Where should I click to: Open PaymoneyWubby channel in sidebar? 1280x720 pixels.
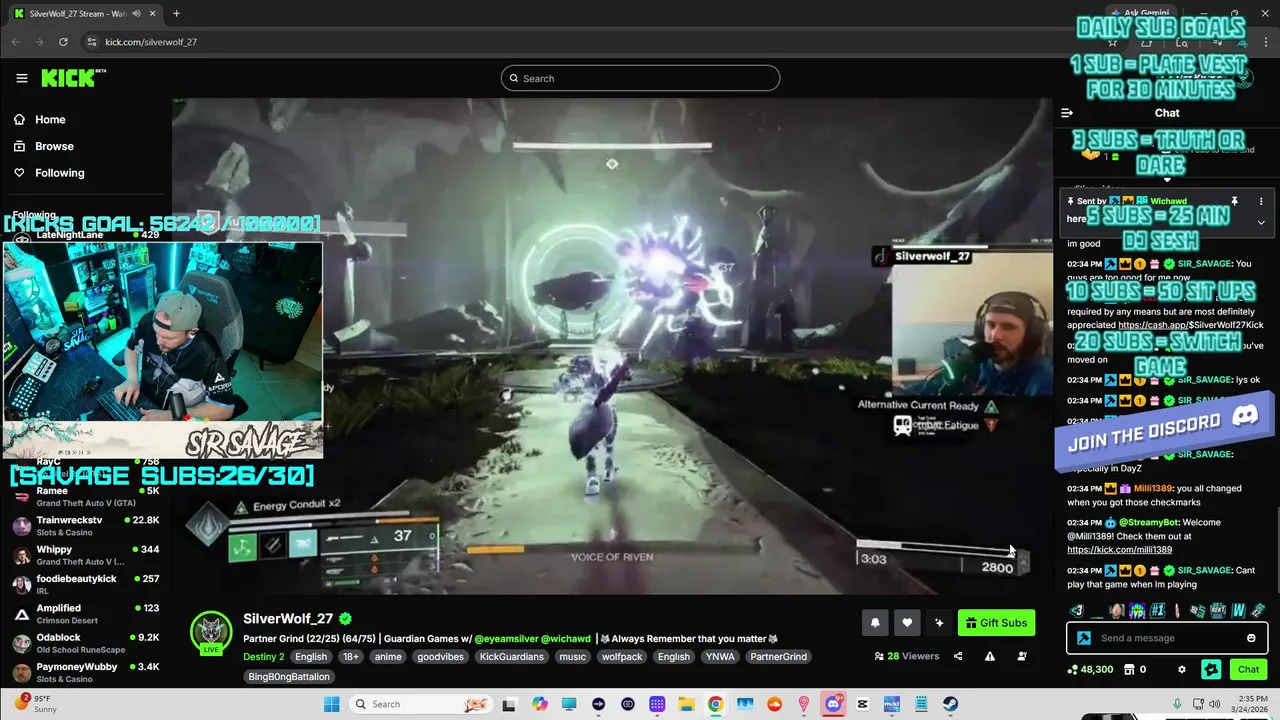[x=87, y=672]
